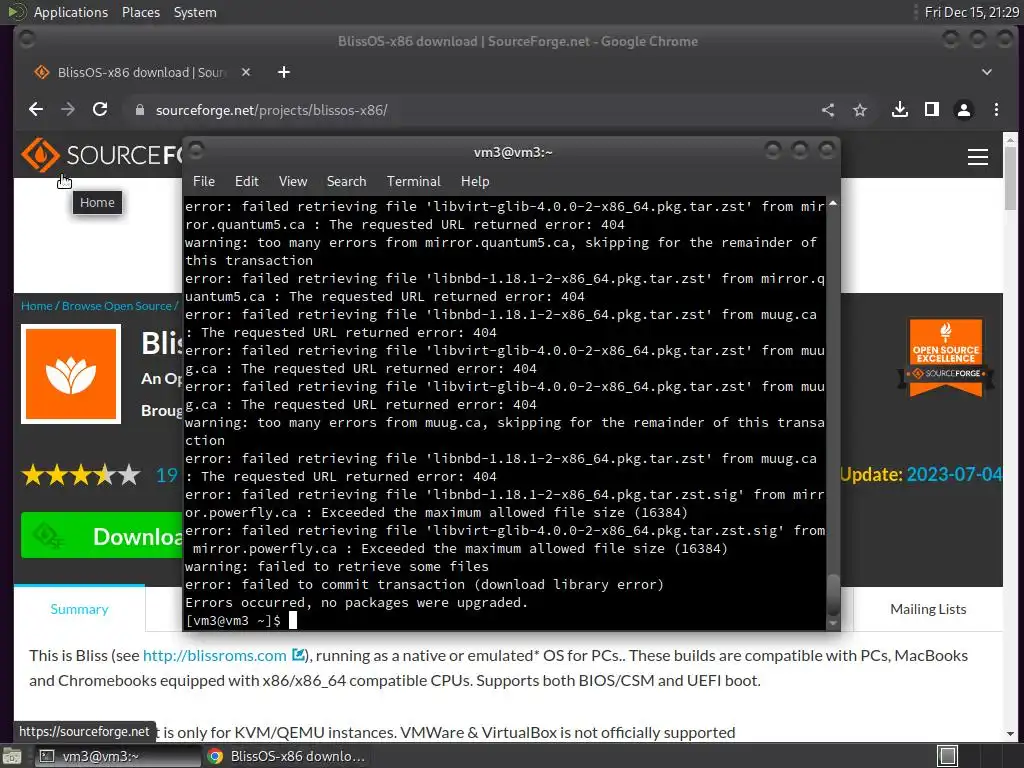Click the MATE logo icon in the top panel
This screenshot has height=768, width=1024.
16,12
